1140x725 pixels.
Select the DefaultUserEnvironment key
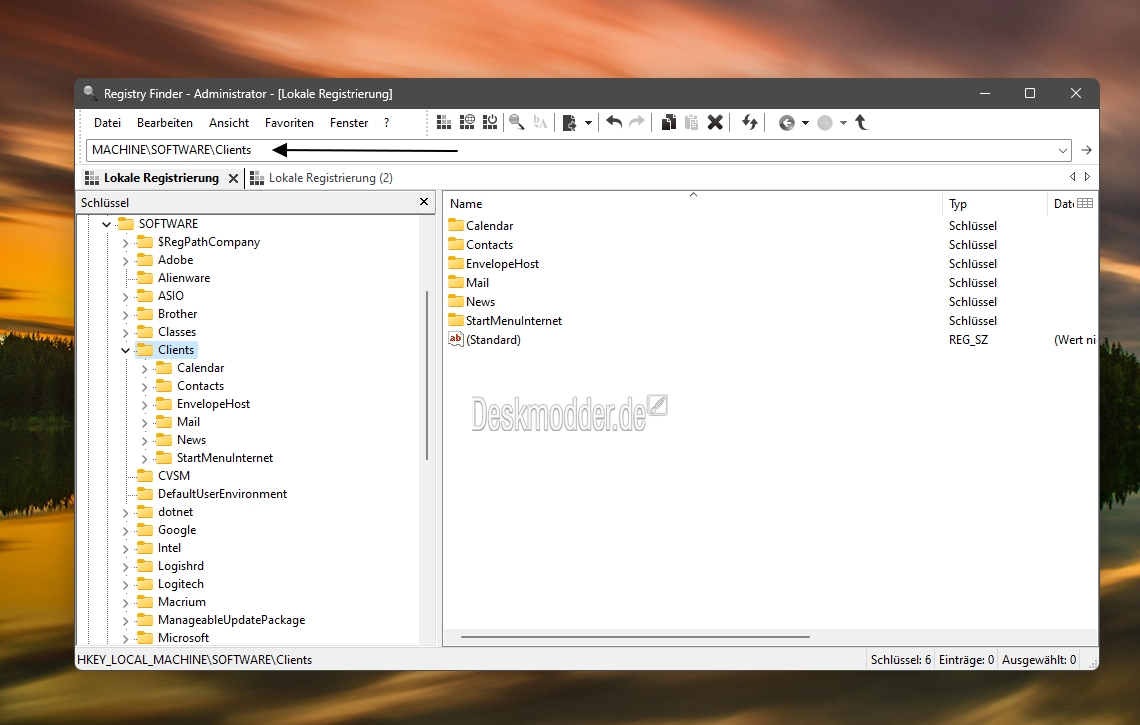click(x=222, y=494)
